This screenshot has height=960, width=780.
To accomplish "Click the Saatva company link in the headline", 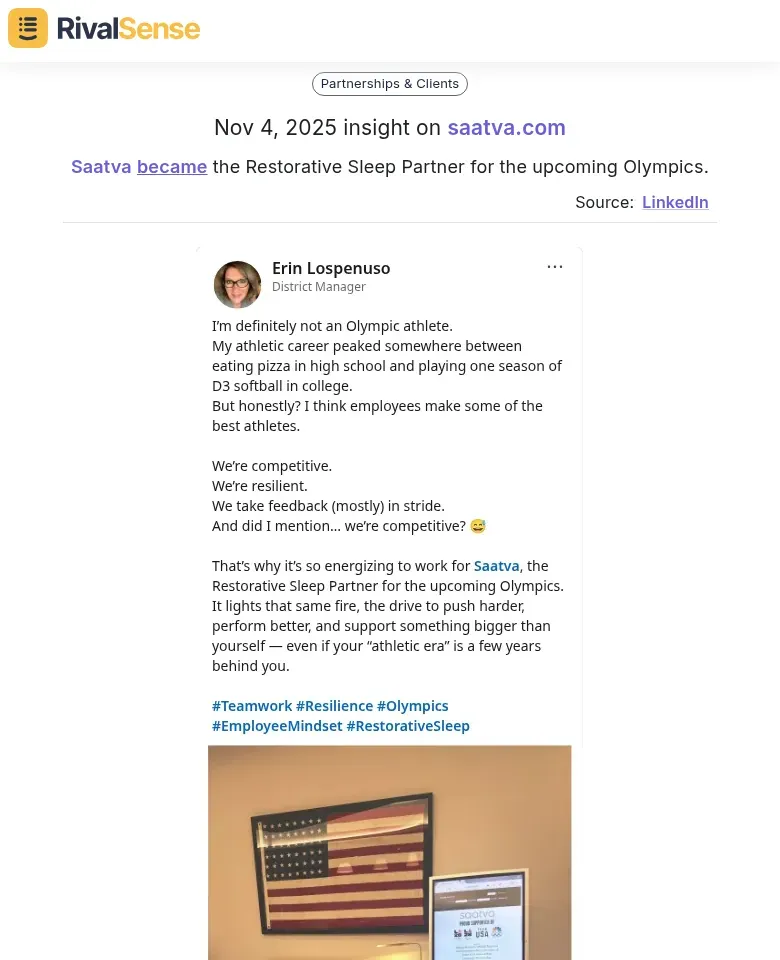I will pos(101,166).
